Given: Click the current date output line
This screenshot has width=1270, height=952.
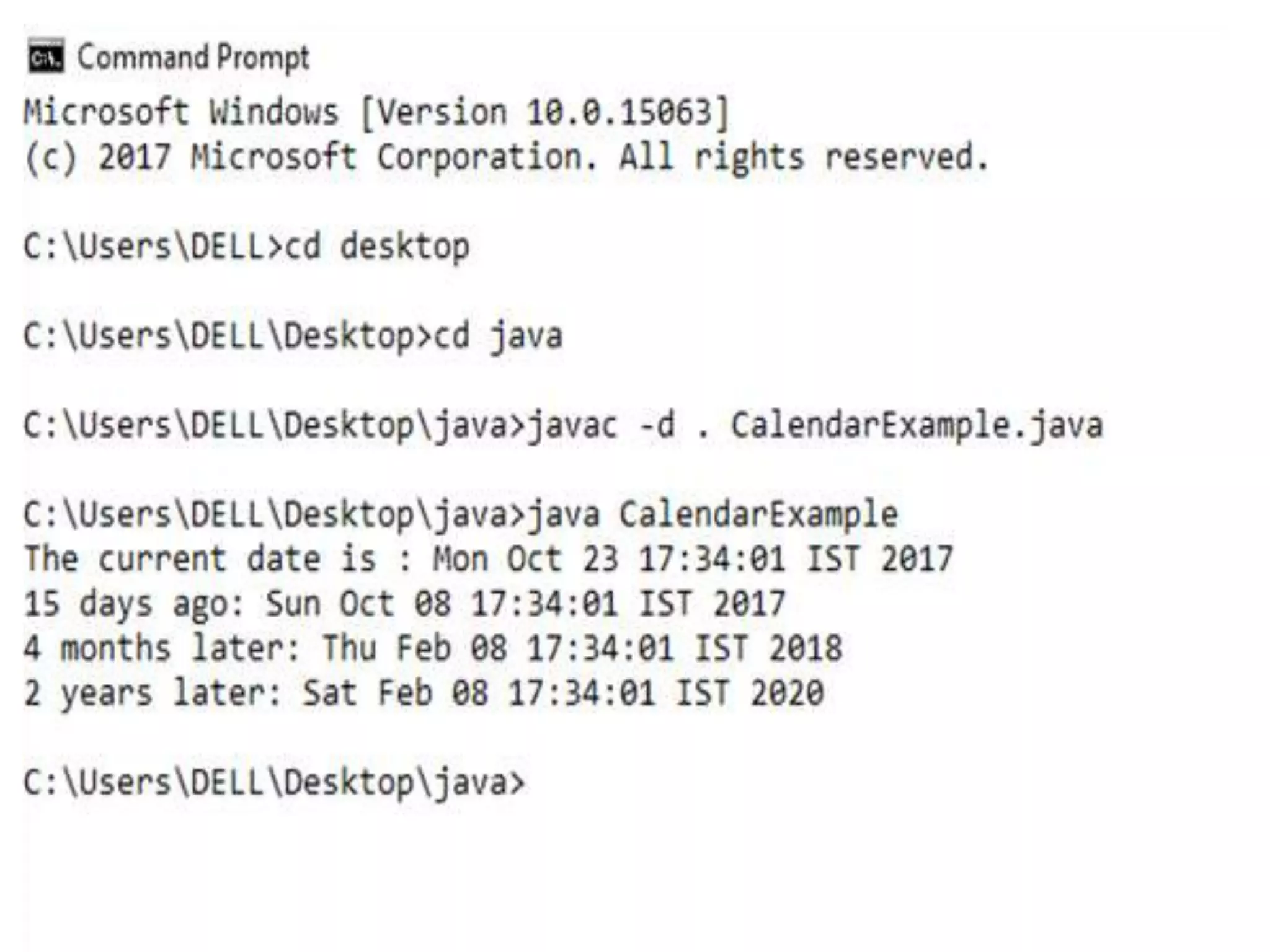Looking at the screenshot, I should 488,559.
